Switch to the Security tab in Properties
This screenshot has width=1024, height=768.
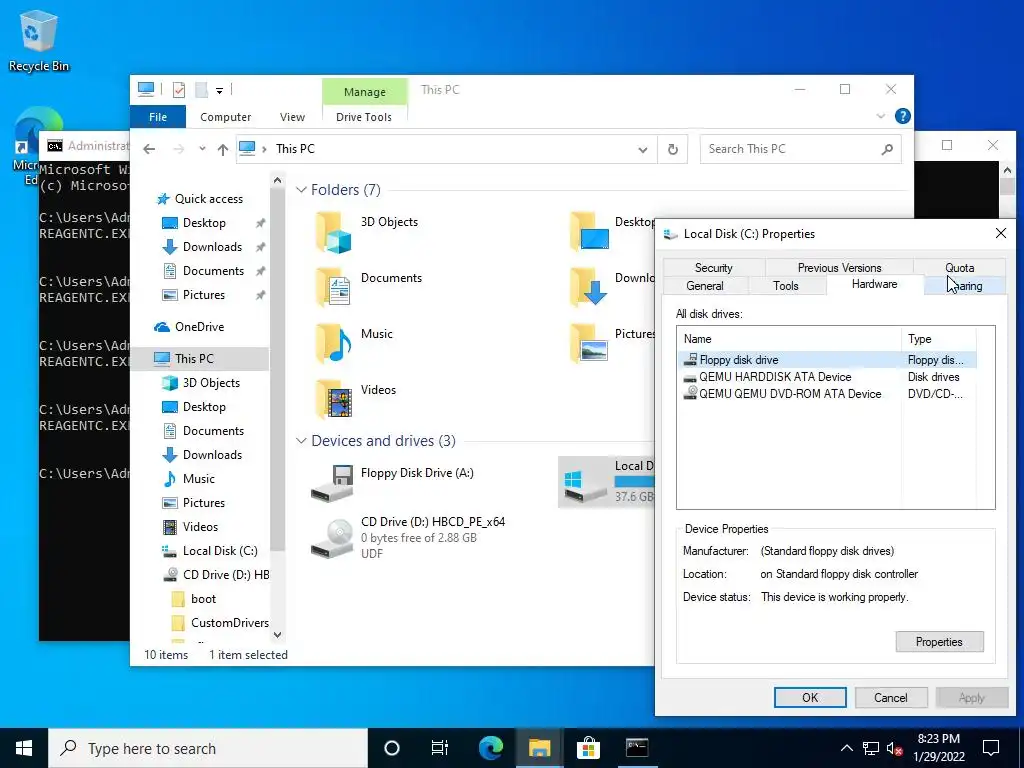pos(714,267)
